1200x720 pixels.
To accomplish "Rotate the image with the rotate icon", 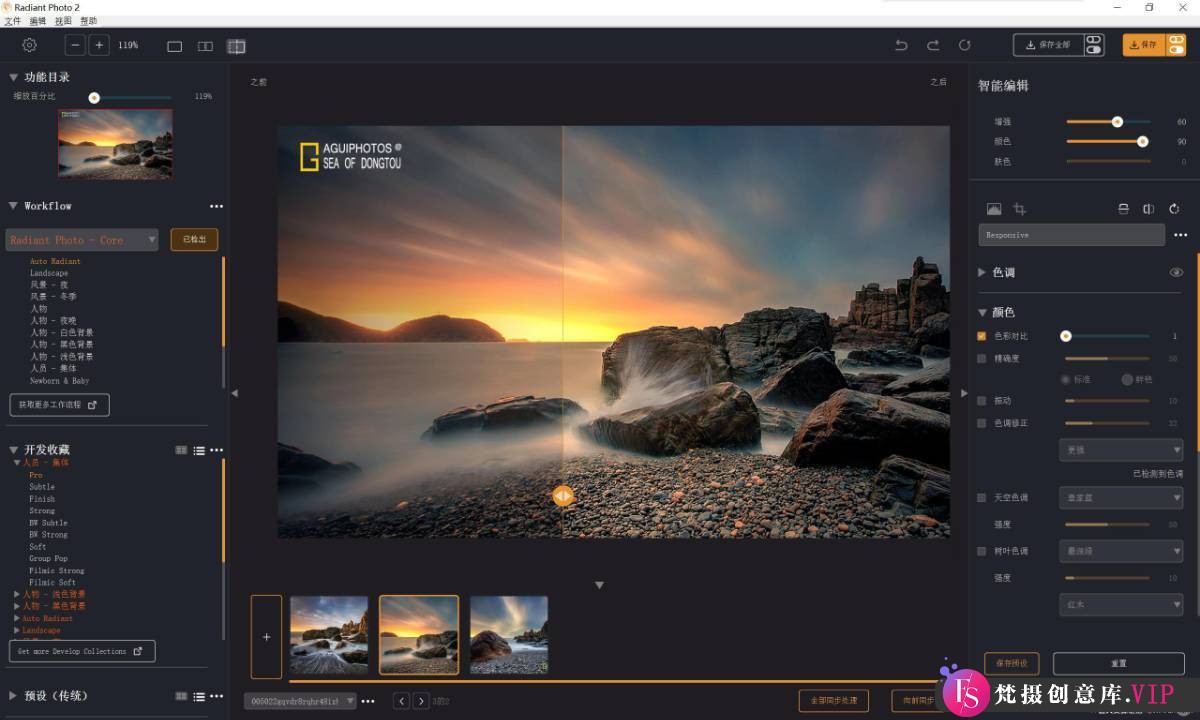I will point(1175,209).
